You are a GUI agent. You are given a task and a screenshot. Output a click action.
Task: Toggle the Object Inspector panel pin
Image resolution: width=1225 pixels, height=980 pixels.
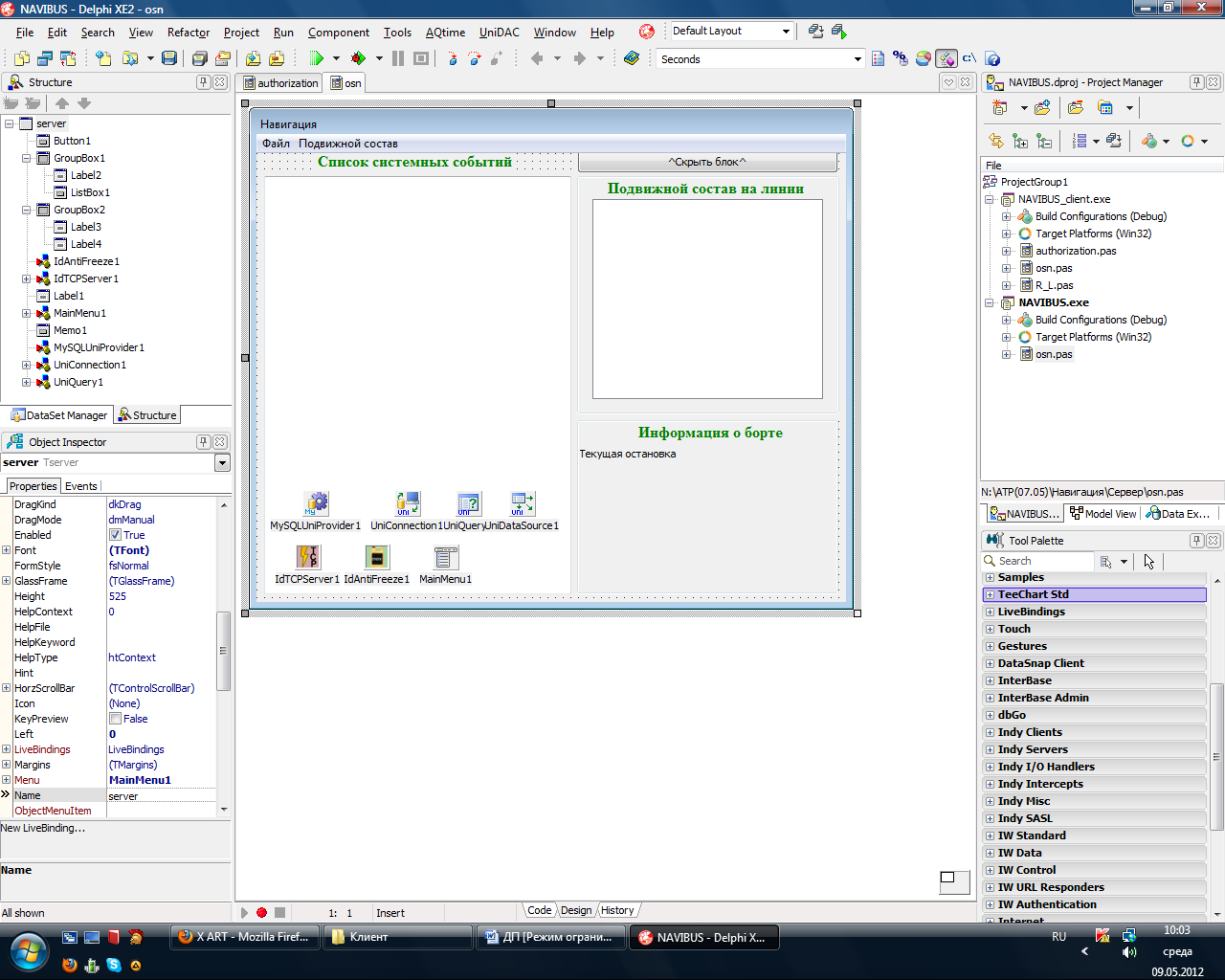click(x=203, y=442)
